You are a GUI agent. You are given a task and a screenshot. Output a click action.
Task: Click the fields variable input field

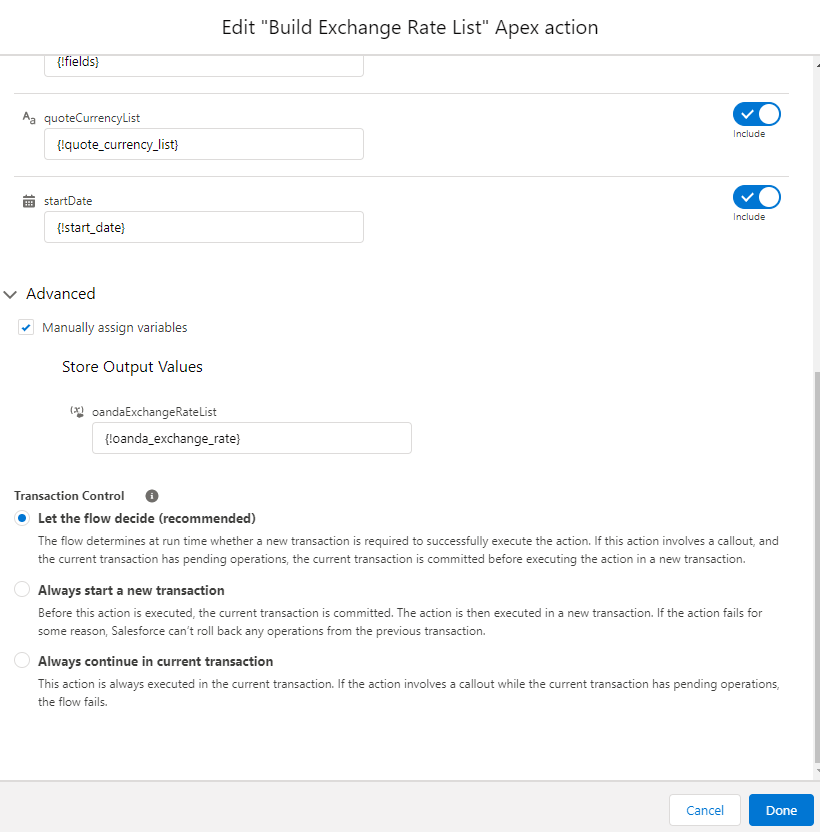tap(204, 63)
